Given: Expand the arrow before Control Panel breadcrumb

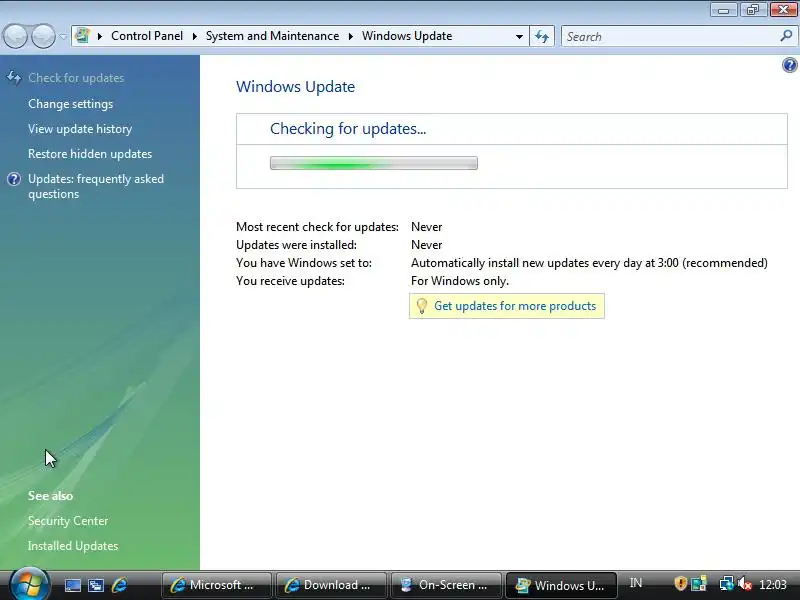Looking at the screenshot, I should coord(100,36).
